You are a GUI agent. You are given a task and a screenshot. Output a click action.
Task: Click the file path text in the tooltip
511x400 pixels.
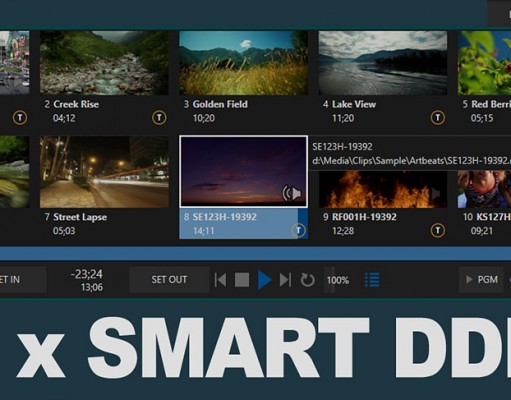[x=412, y=161]
